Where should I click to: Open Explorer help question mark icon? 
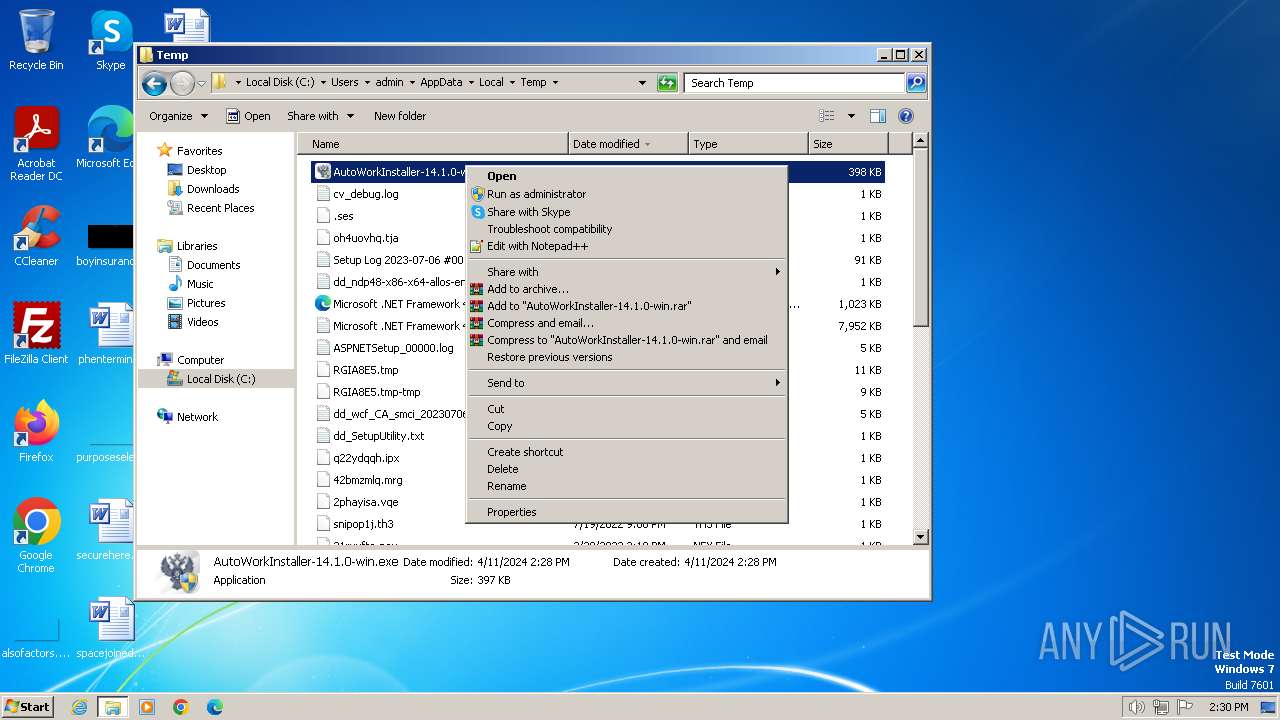click(x=906, y=116)
